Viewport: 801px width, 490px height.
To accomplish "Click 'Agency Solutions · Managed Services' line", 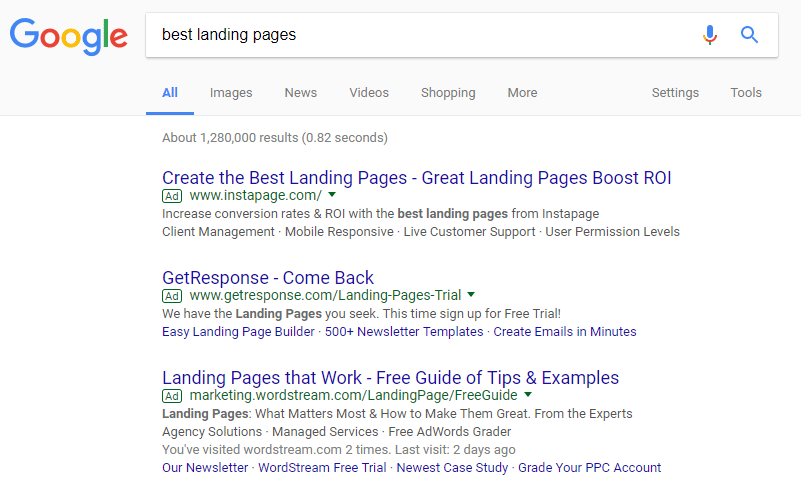I will tap(336, 432).
